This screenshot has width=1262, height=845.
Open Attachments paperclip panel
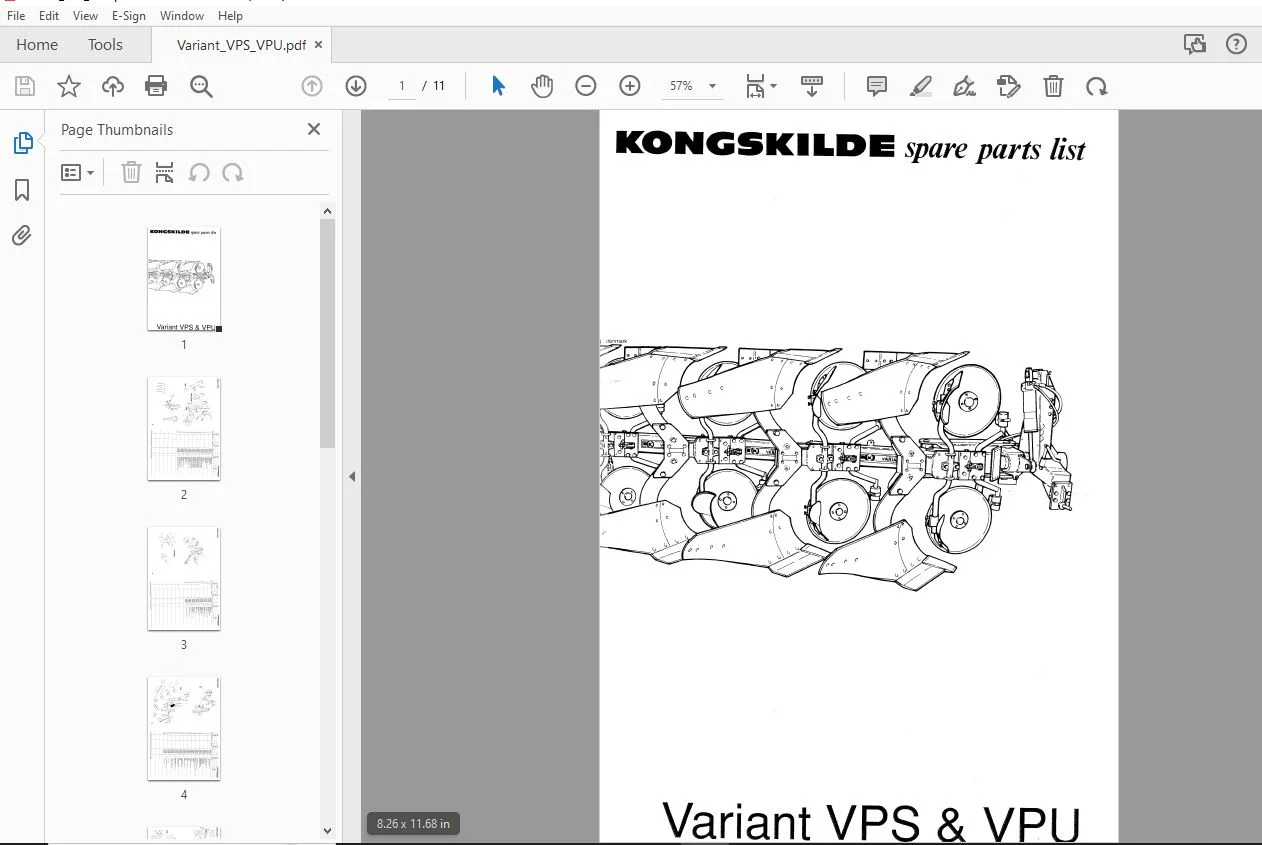(22, 236)
